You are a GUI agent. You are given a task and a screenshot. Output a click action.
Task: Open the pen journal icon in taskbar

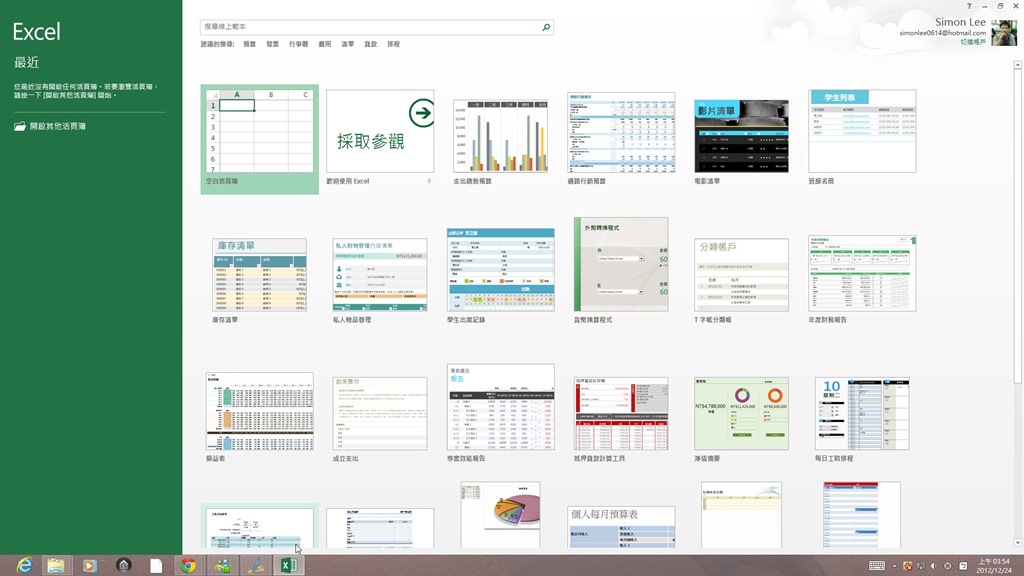[255, 566]
